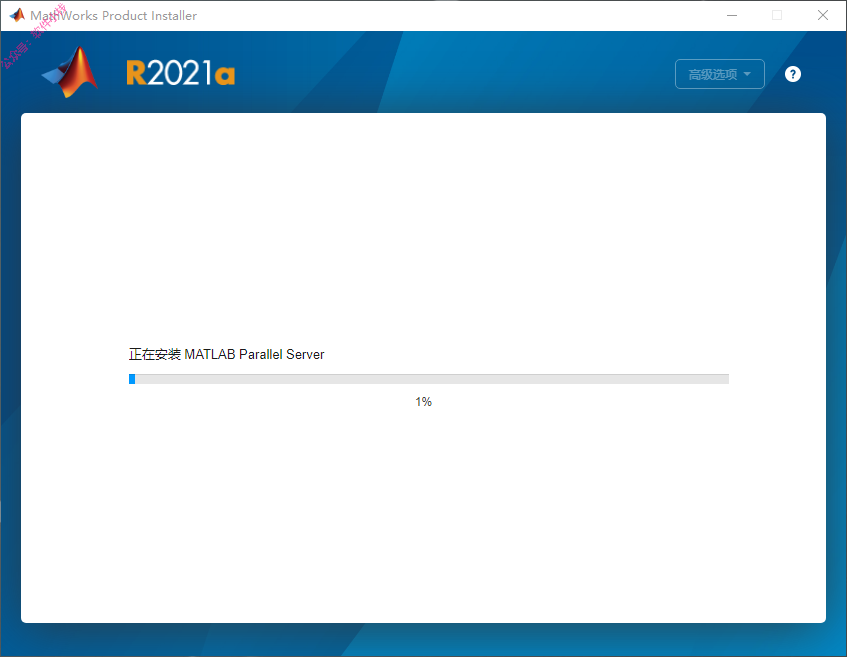Image resolution: width=847 pixels, height=657 pixels.
Task: Close the installer window
Action: pos(823,15)
